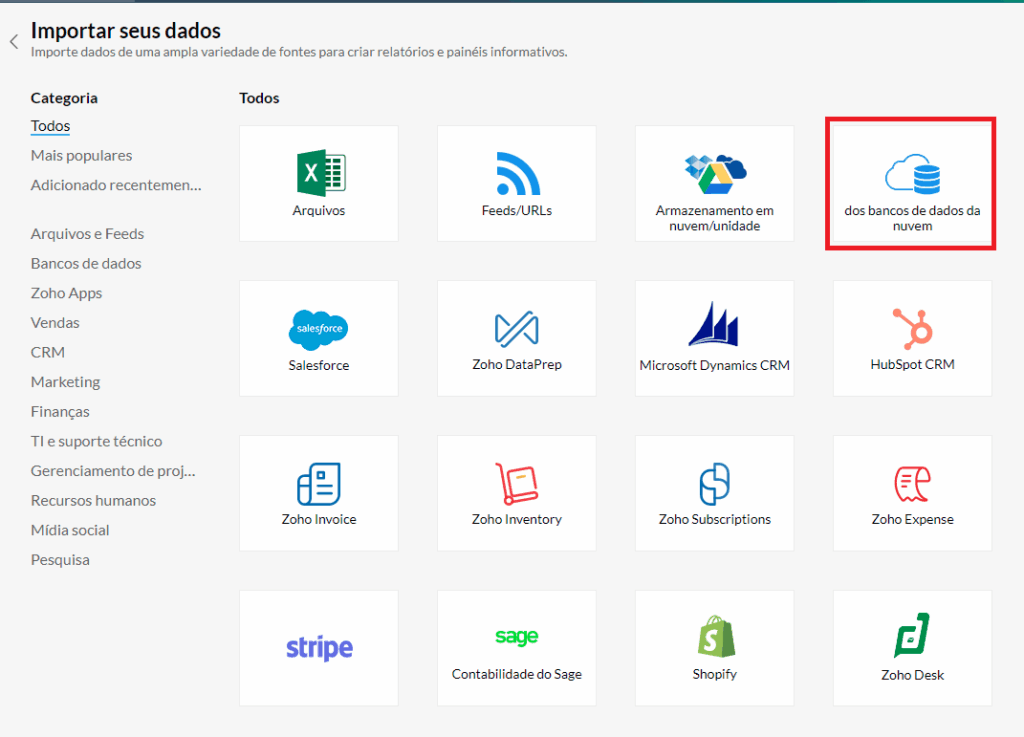Filter by Recursos humanos
Viewport: 1024px width, 737px height.
click(x=93, y=500)
